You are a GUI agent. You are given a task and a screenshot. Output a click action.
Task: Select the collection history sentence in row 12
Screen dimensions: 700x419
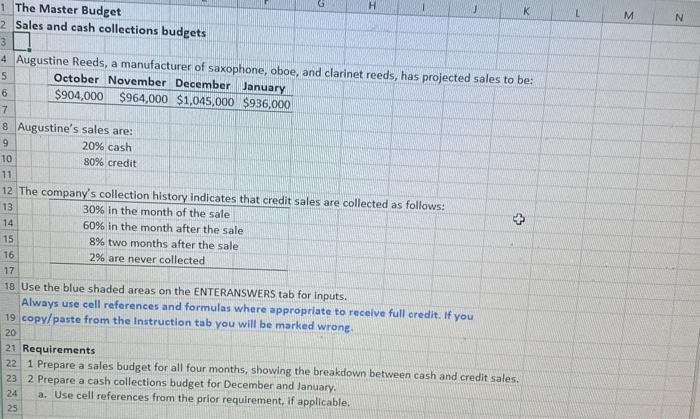click(x=232, y=199)
